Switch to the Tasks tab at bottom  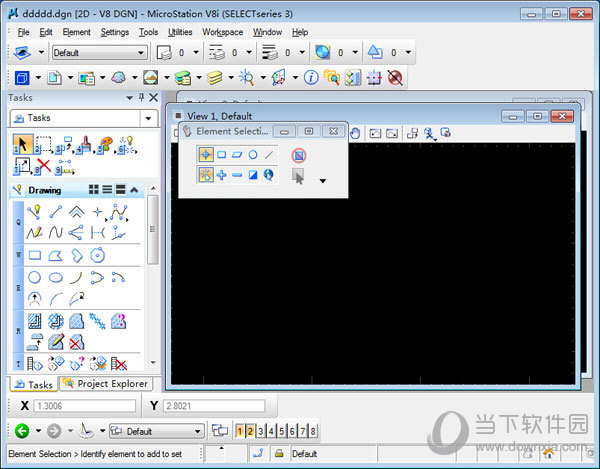(34, 384)
